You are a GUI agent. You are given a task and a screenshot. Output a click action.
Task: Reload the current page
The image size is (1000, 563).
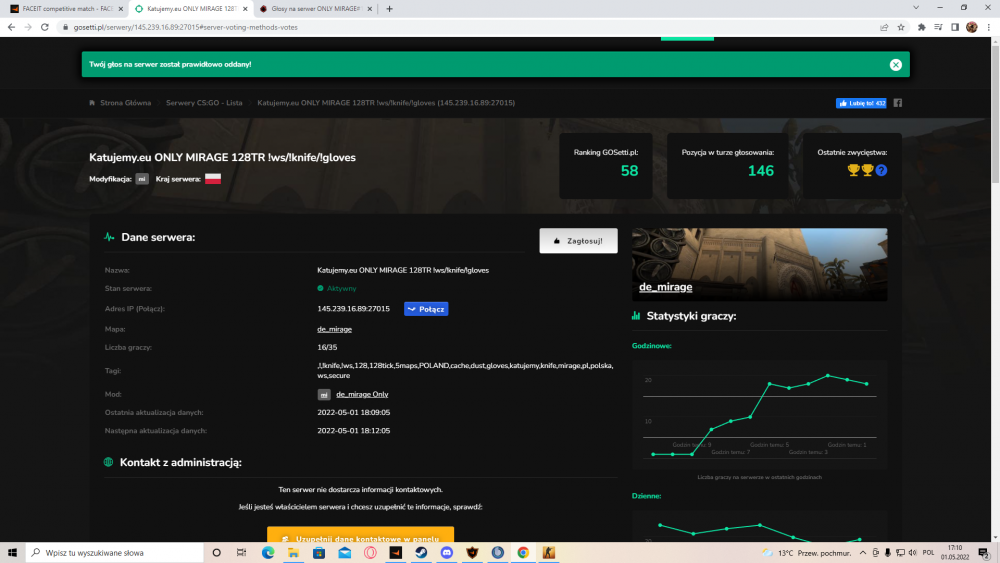(45, 27)
